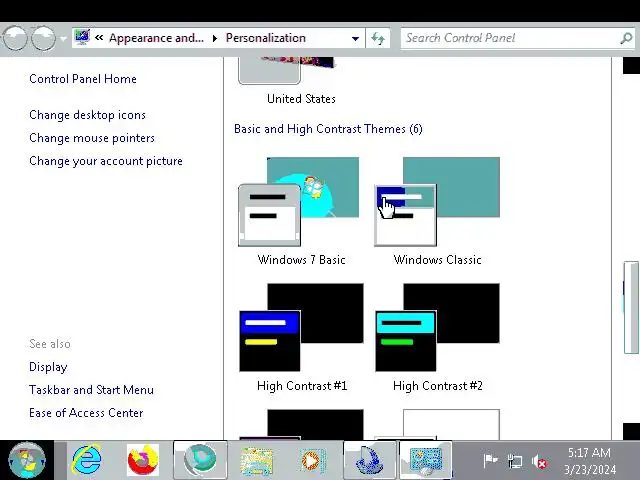This screenshot has width=640, height=480.
Task: Launch Firefox from taskbar
Action: pos(143,460)
